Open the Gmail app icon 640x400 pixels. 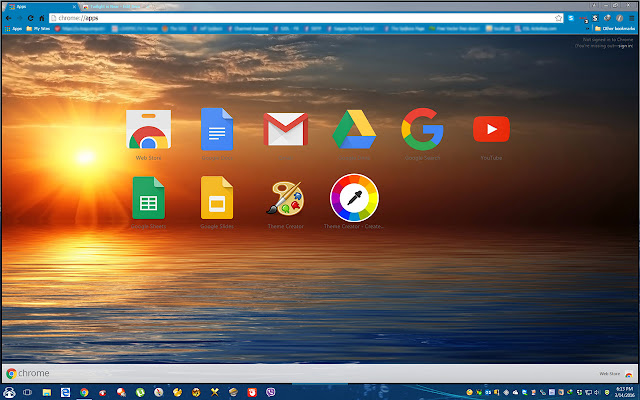(x=286, y=129)
